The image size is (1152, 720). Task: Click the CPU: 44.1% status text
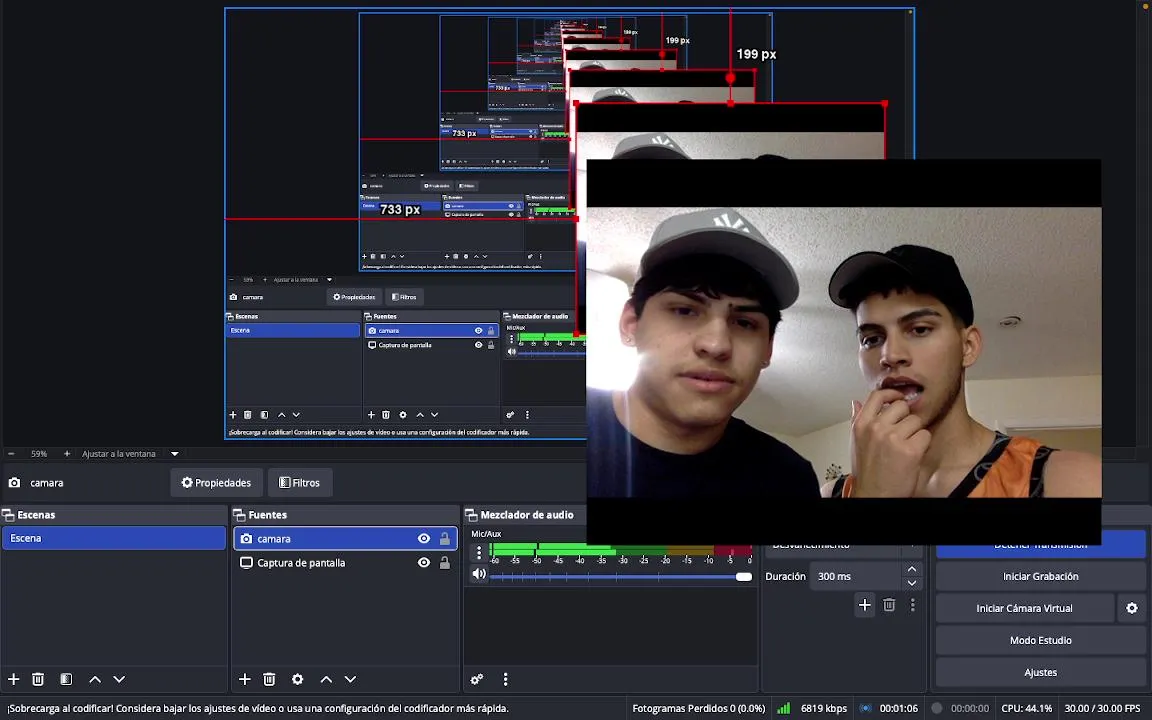point(1026,708)
